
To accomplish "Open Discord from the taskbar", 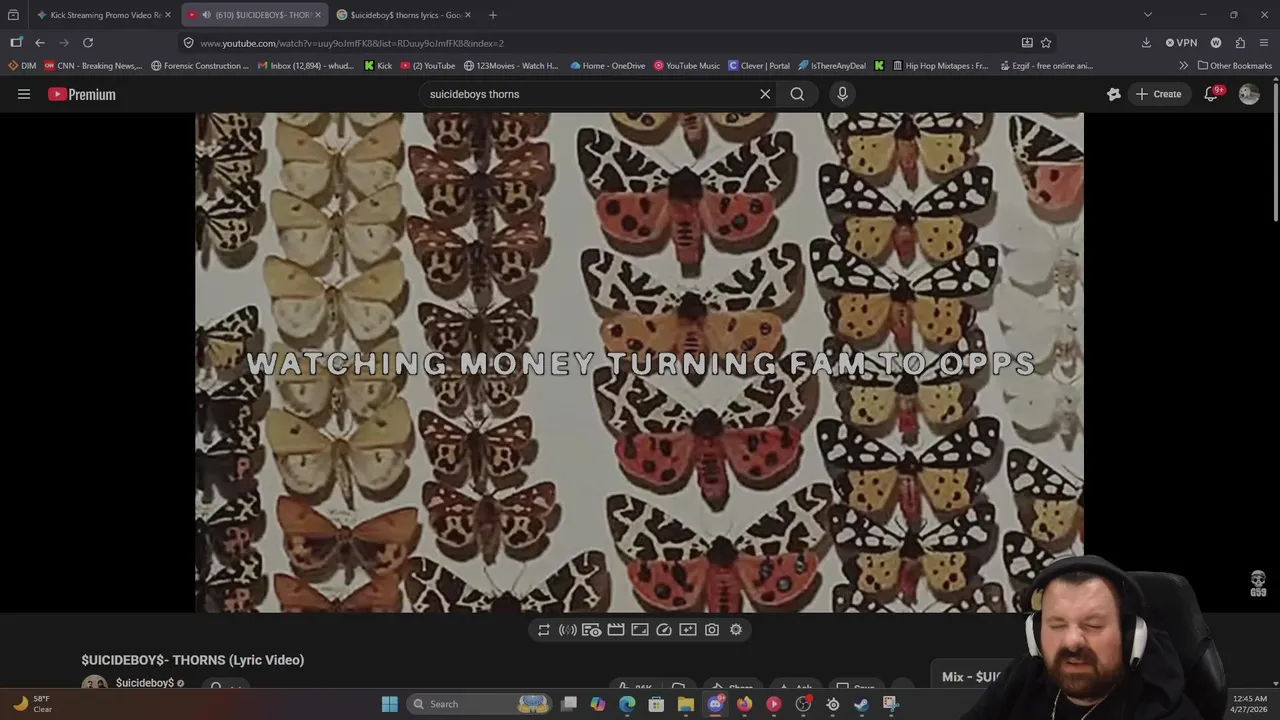I will click(715, 704).
